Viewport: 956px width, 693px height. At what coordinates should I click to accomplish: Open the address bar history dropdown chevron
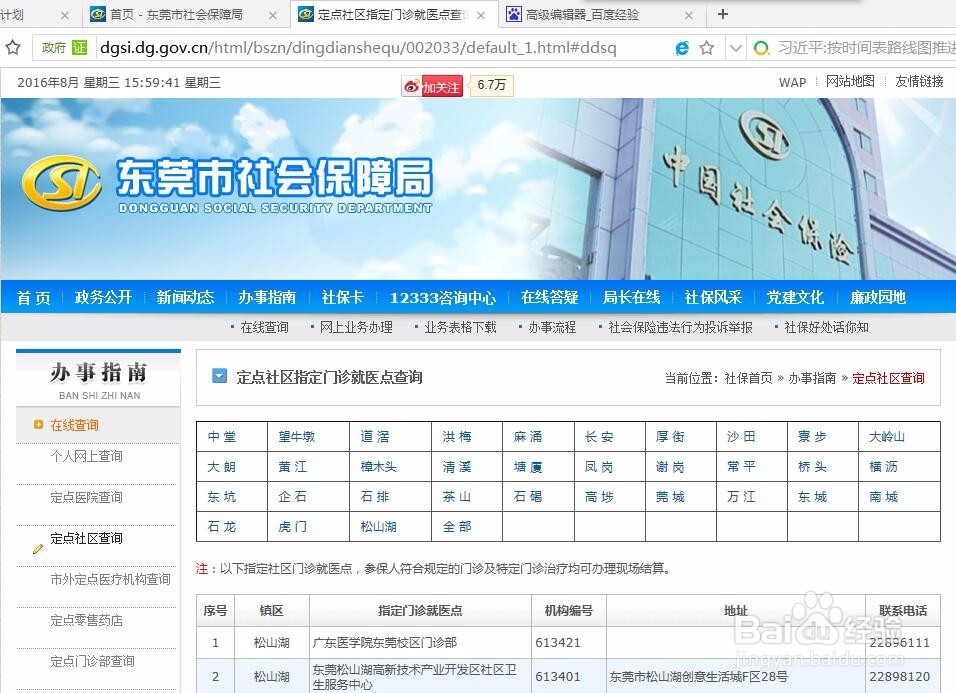[x=736, y=47]
